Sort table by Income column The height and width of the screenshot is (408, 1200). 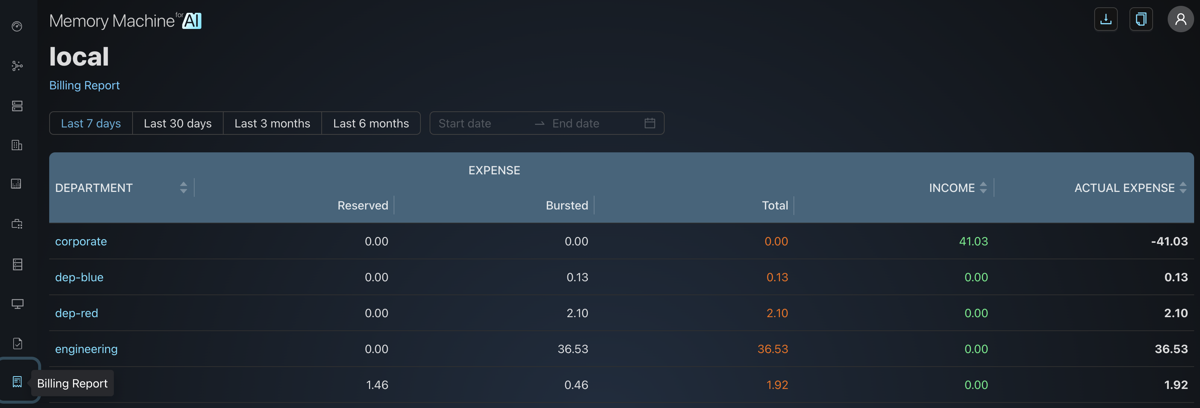[983, 188]
